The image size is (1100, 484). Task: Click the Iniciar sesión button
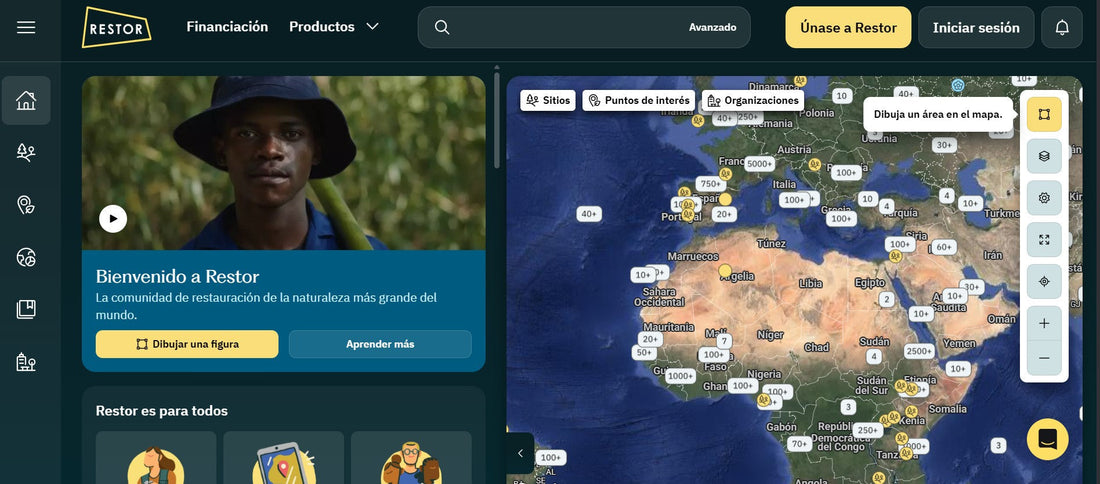(x=976, y=28)
